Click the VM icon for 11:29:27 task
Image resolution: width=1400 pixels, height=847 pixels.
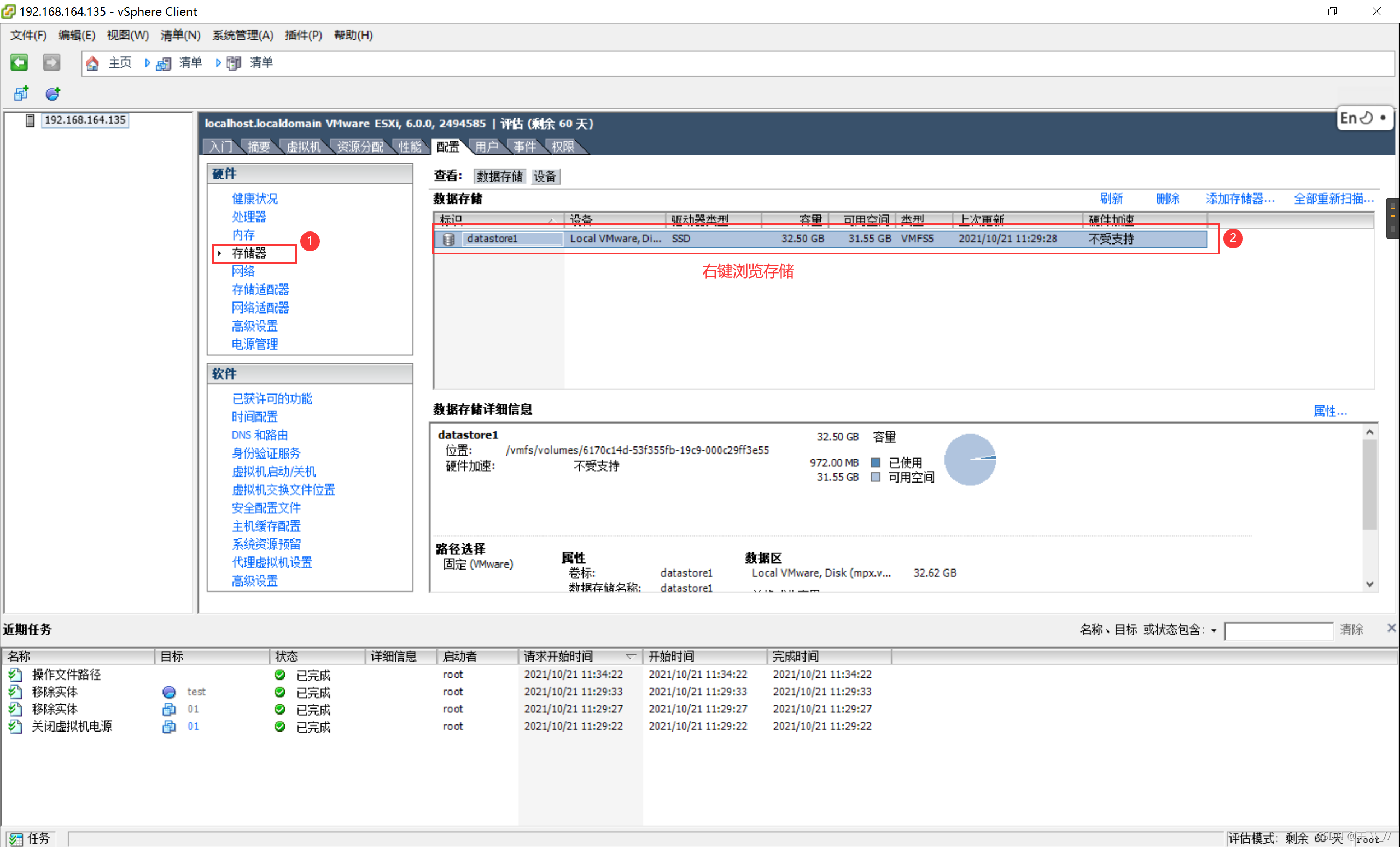coord(169,709)
